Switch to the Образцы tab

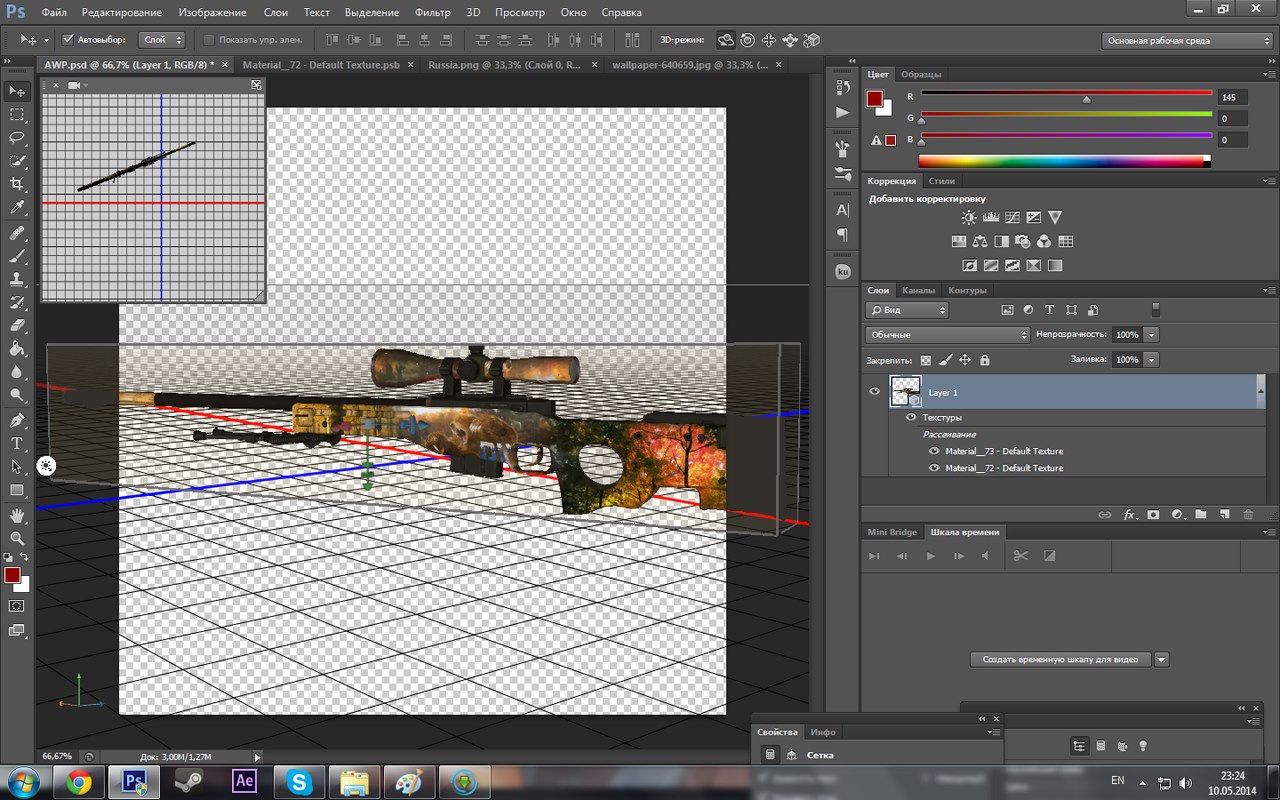tap(920, 74)
